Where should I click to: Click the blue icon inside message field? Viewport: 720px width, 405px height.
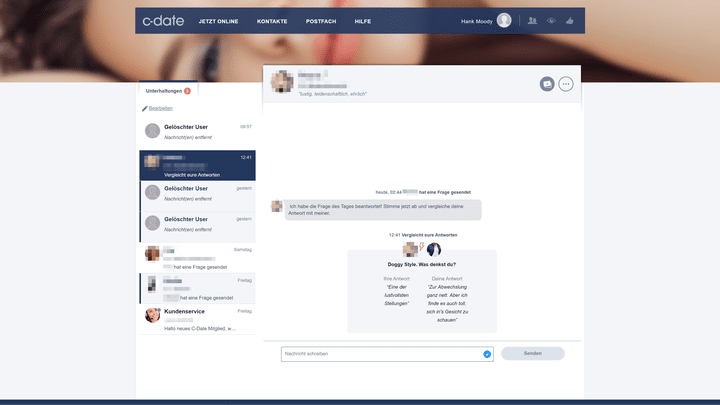pyautogui.click(x=487, y=354)
